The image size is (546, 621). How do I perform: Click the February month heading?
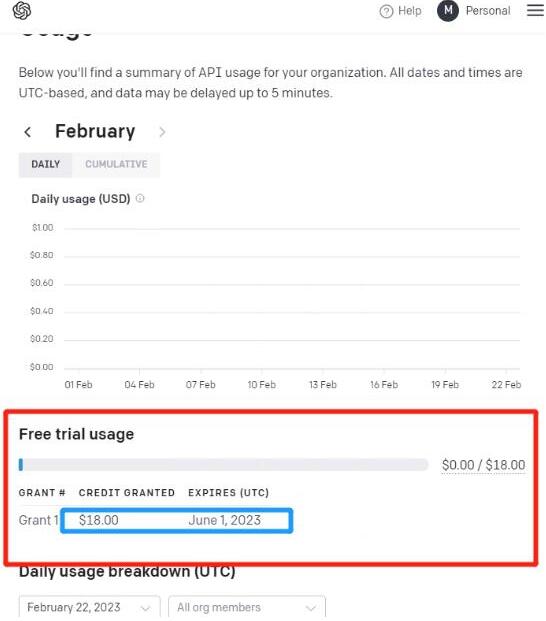[95, 131]
